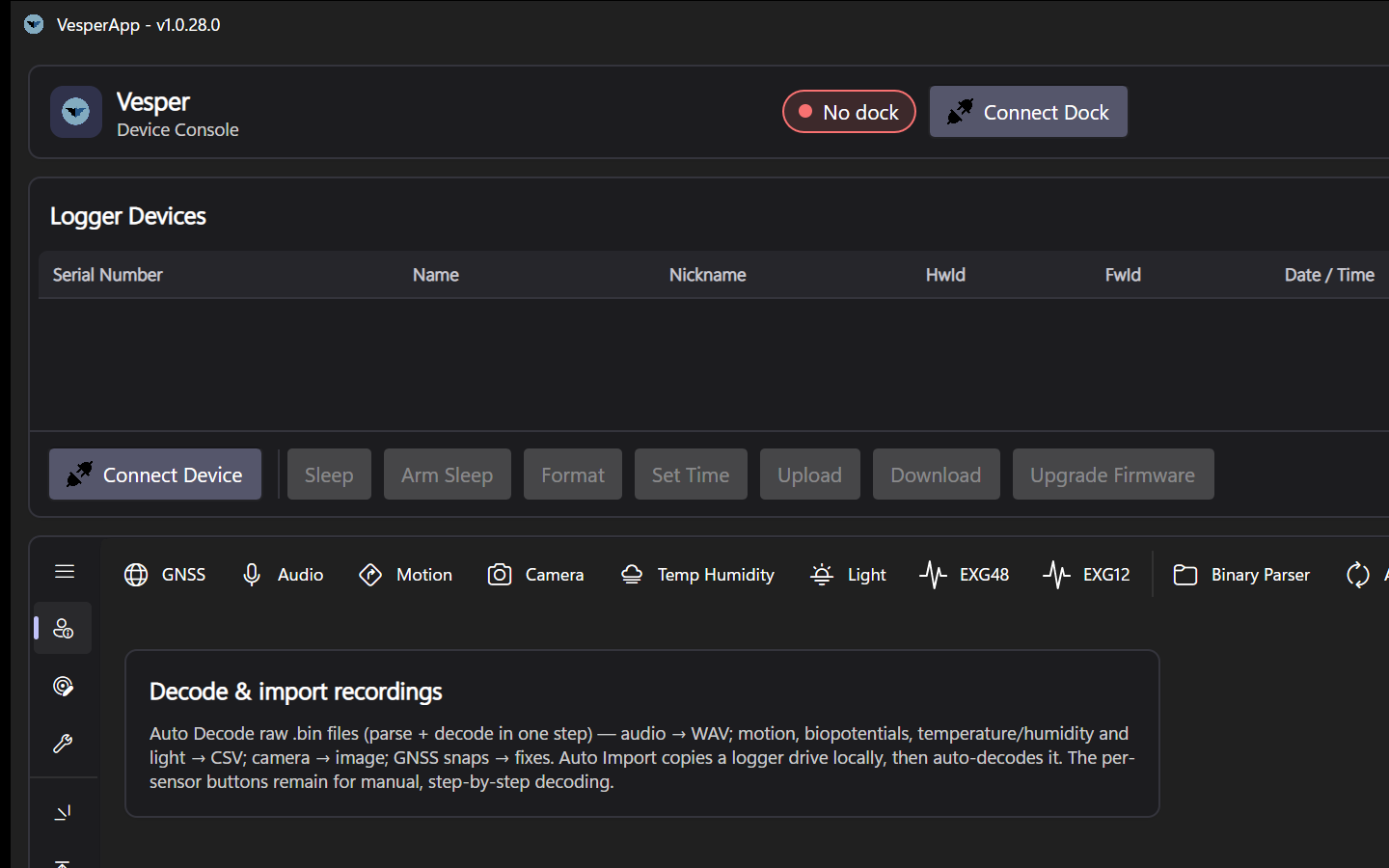Click the Sleep button
Screen dimensions: 1389x868
pos(329,475)
